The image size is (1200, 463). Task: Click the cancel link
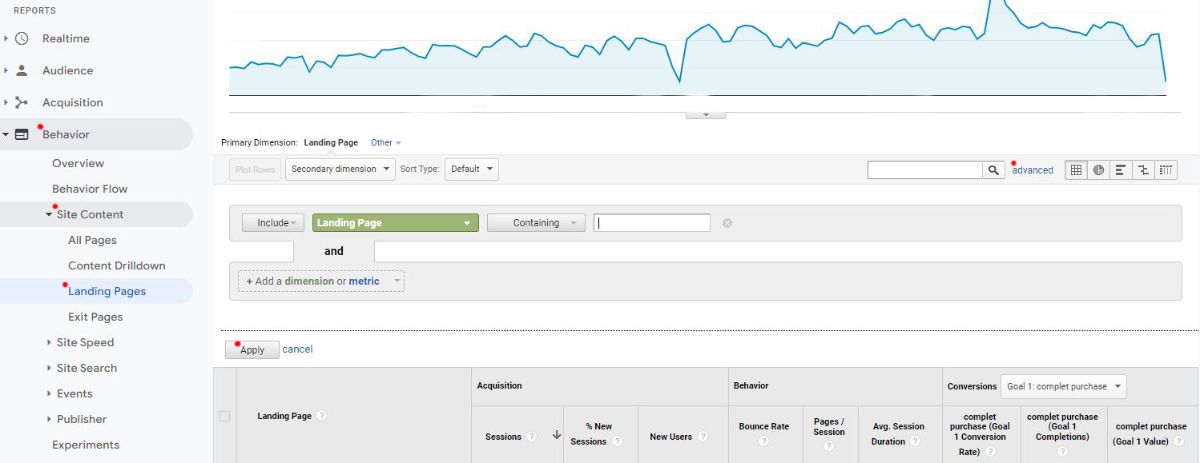(x=297, y=349)
